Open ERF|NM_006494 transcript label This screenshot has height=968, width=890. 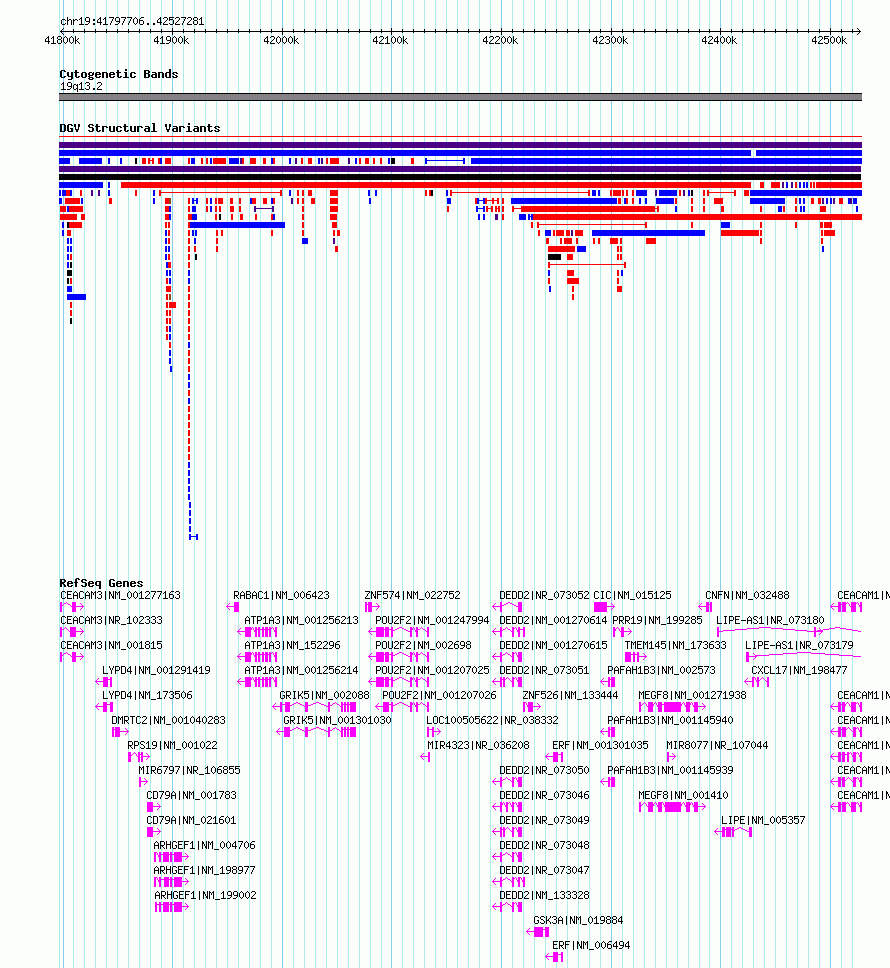click(x=591, y=945)
